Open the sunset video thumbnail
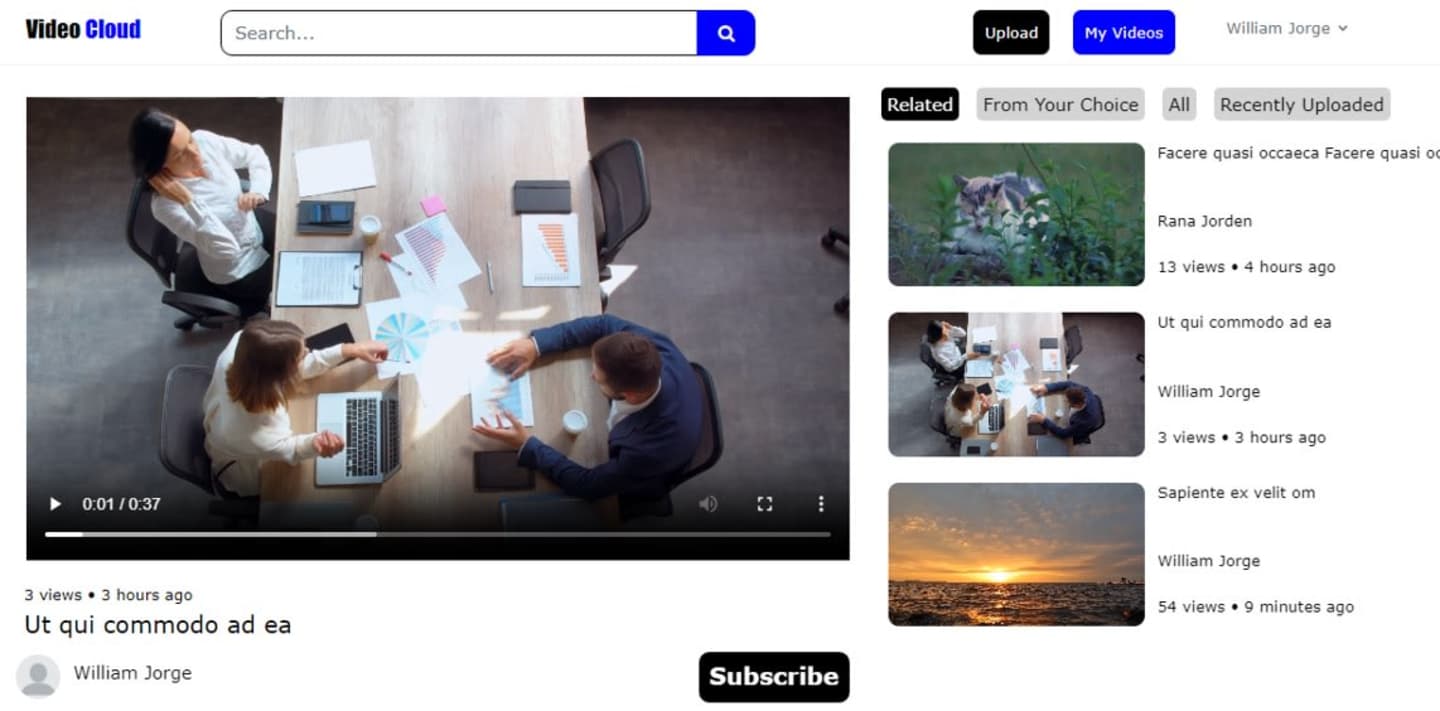The width and height of the screenshot is (1440, 711). tap(1016, 554)
